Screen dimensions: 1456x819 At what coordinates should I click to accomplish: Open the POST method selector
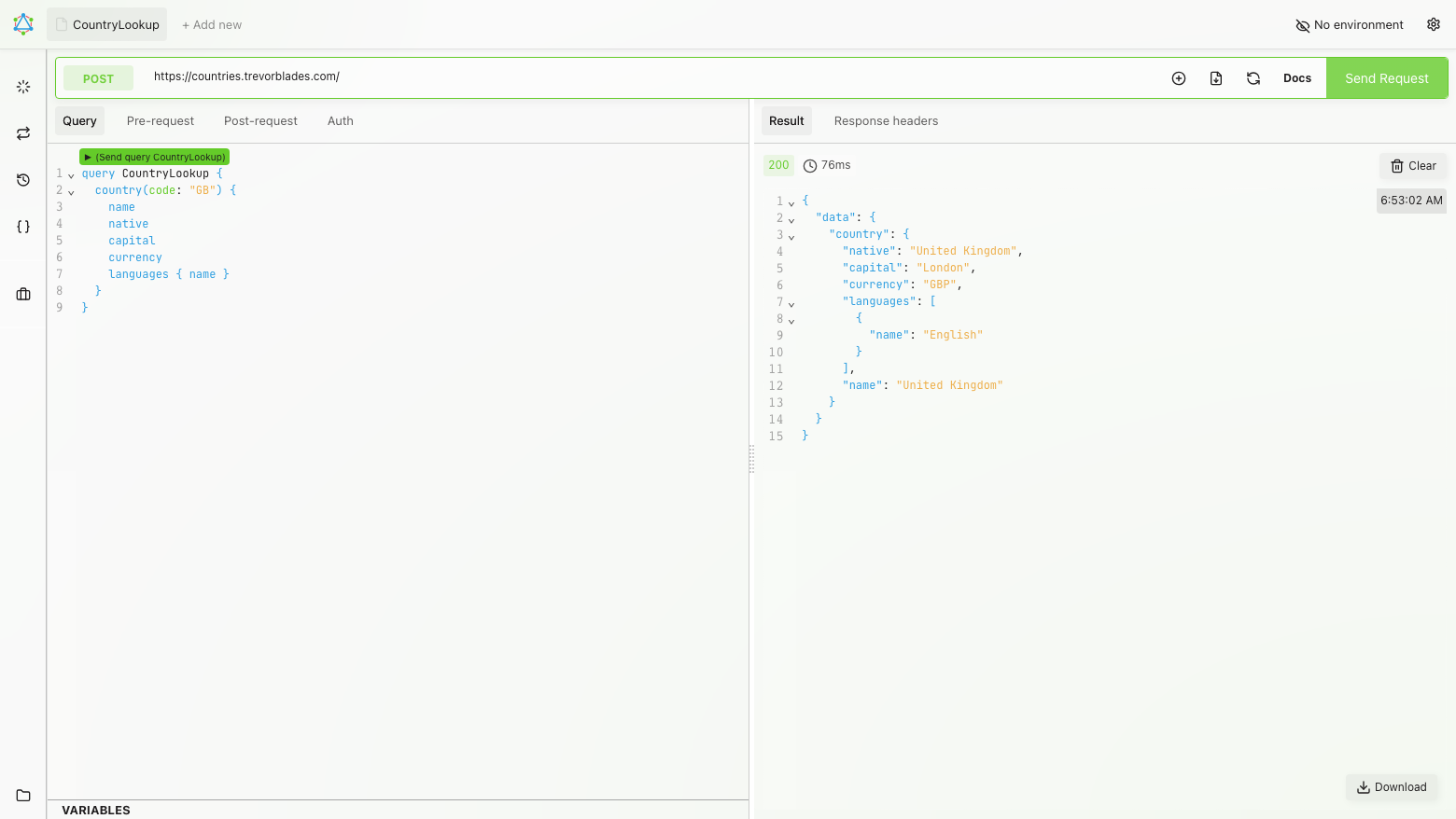pyautogui.click(x=98, y=78)
